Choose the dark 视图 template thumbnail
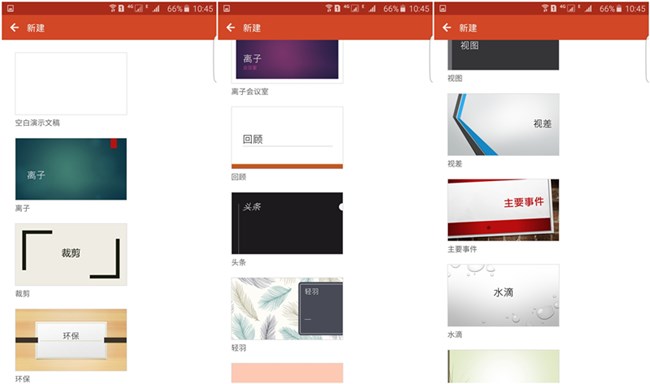Screen dimensions: 650x384 tap(503, 55)
